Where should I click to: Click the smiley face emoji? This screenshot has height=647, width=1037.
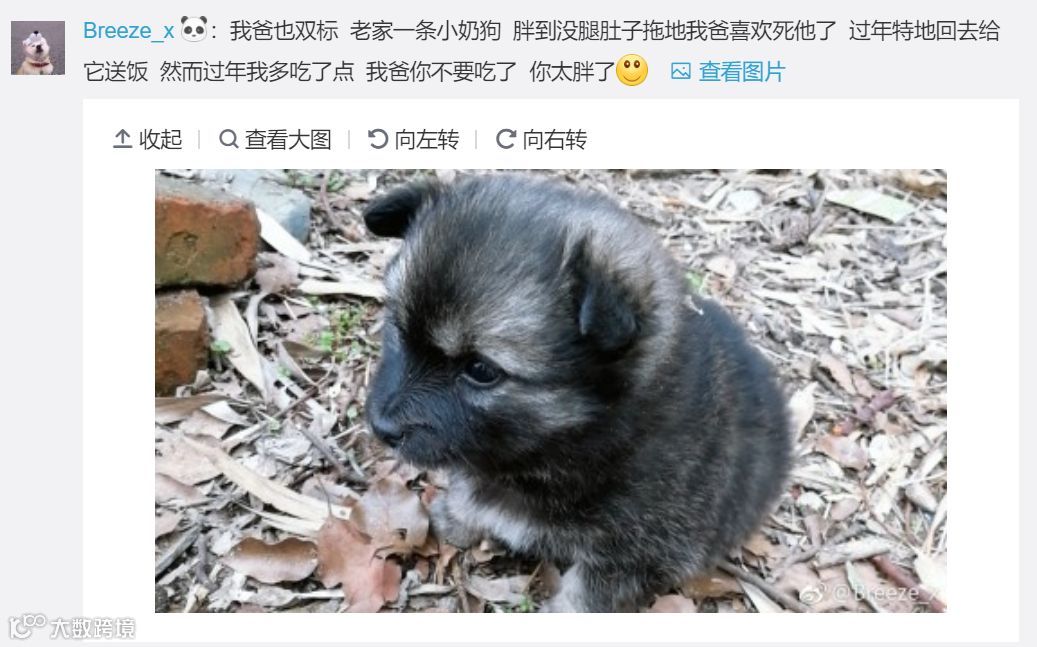click(632, 70)
